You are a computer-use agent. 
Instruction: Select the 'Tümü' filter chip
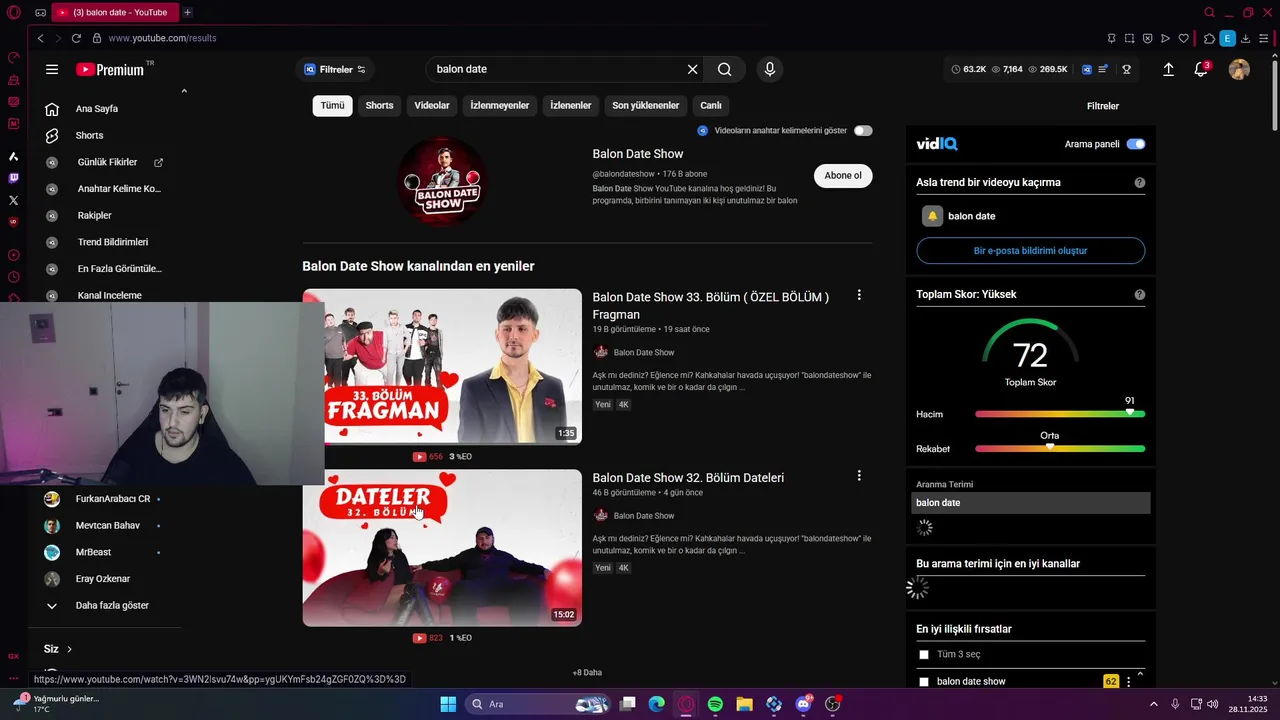coord(332,105)
